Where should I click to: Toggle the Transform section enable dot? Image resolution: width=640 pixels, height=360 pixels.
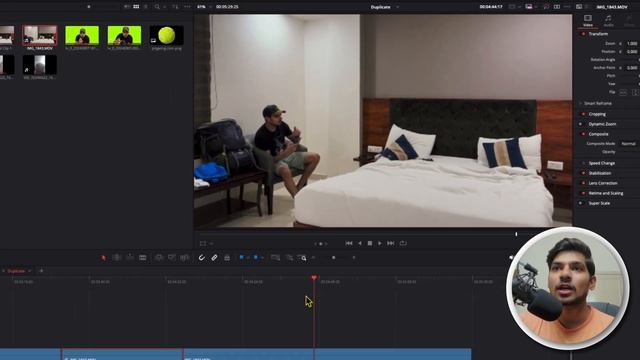(x=583, y=34)
